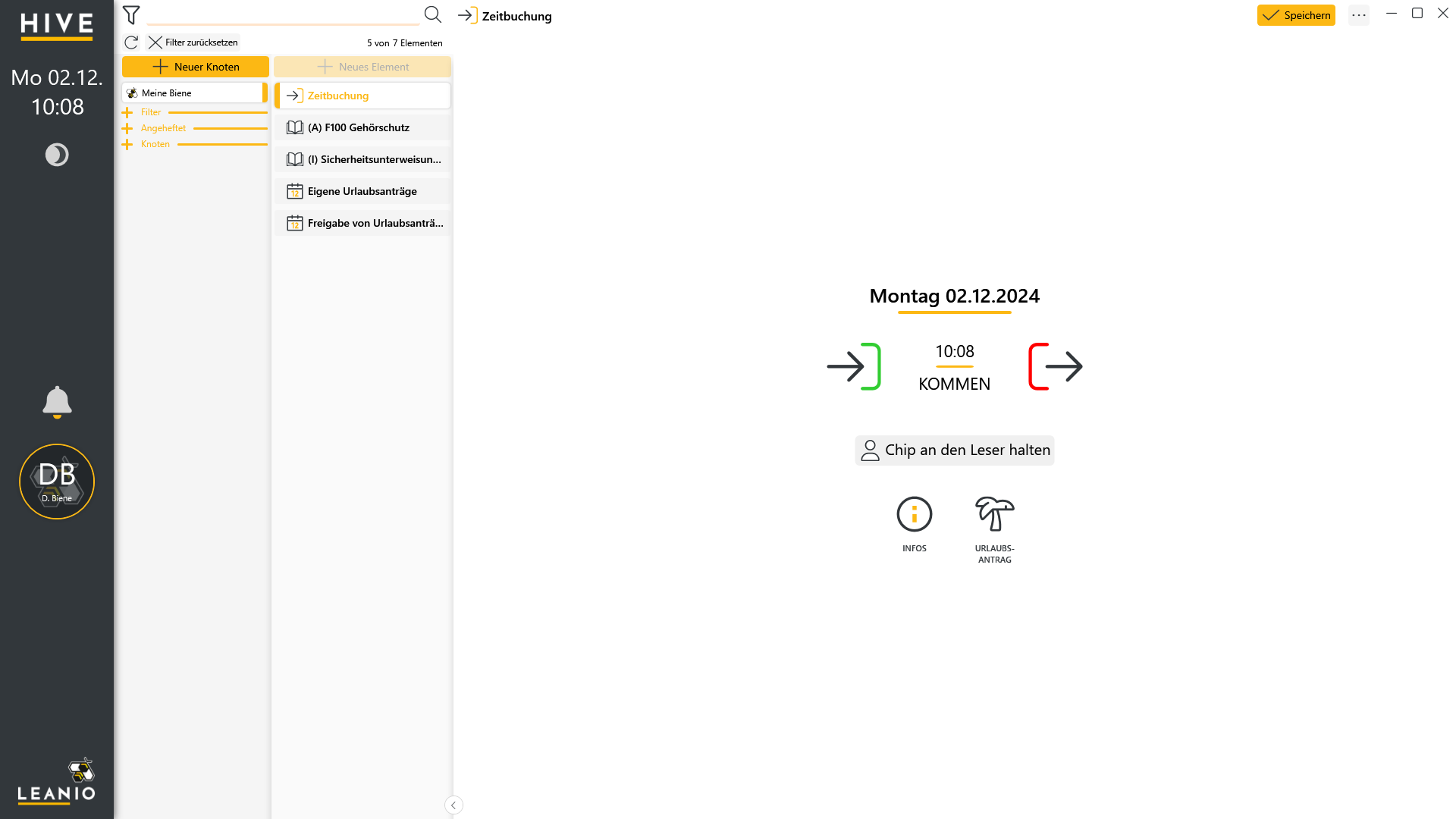
Task: Click the HIVE logo
Action: pos(57,26)
